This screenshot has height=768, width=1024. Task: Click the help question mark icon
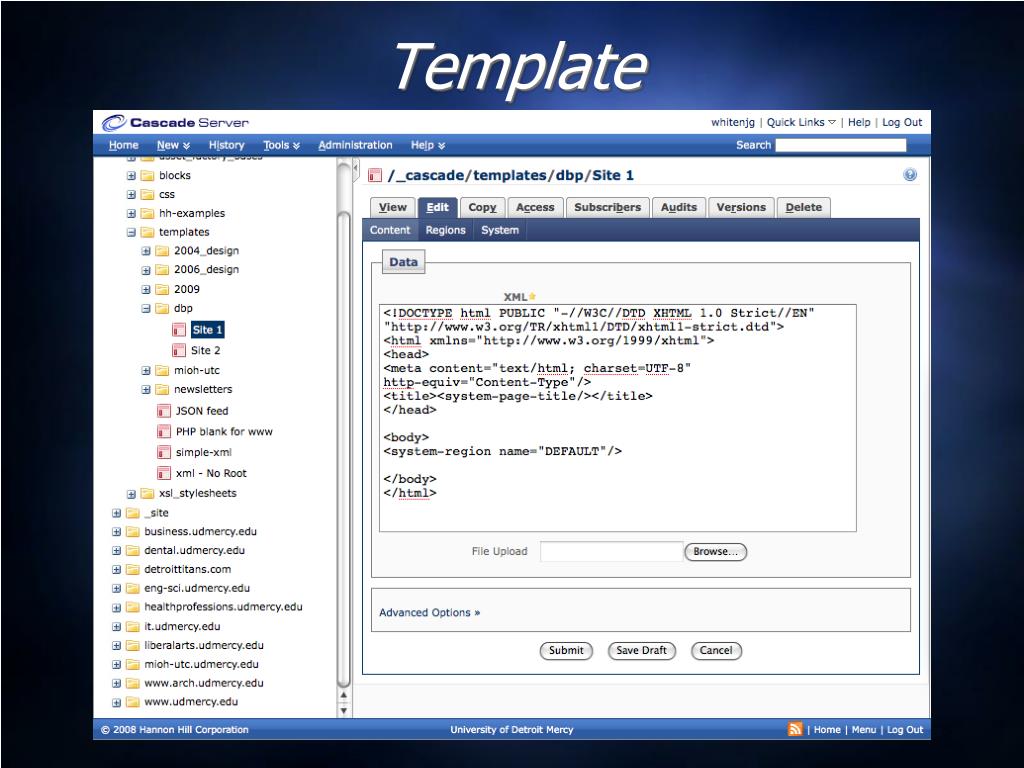[x=910, y=174]
